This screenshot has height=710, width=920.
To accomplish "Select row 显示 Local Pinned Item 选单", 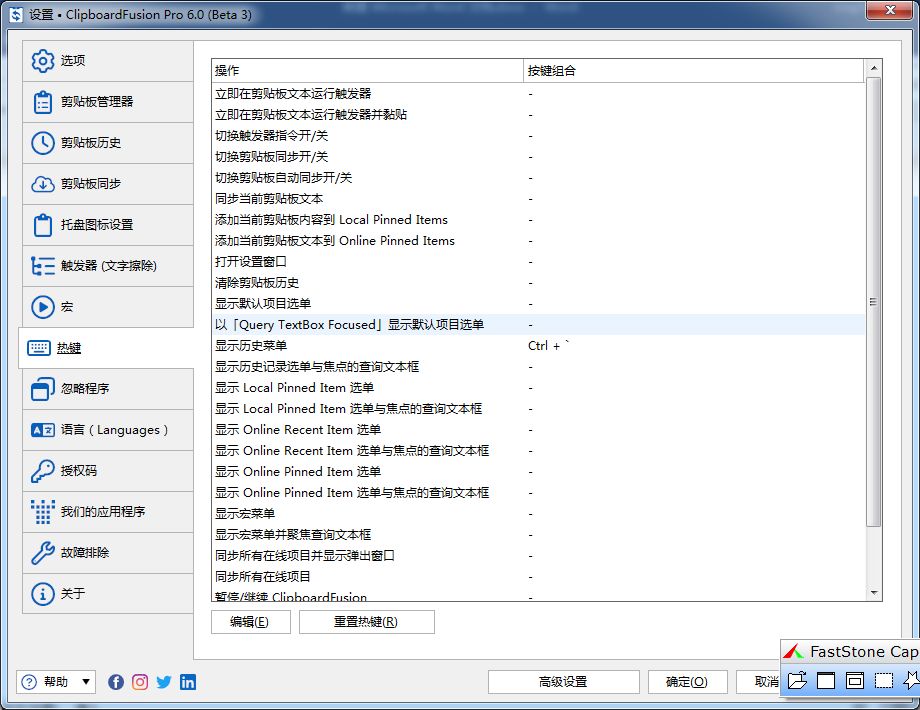I will 538,388.
